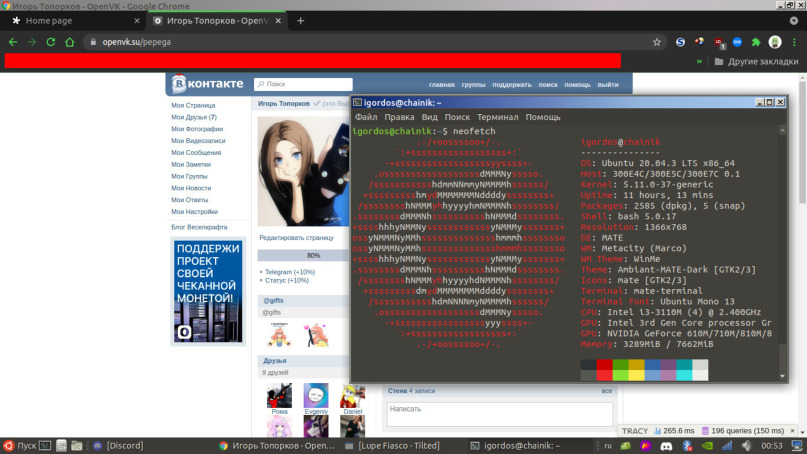Click the browser reload button

click(50, 42)
